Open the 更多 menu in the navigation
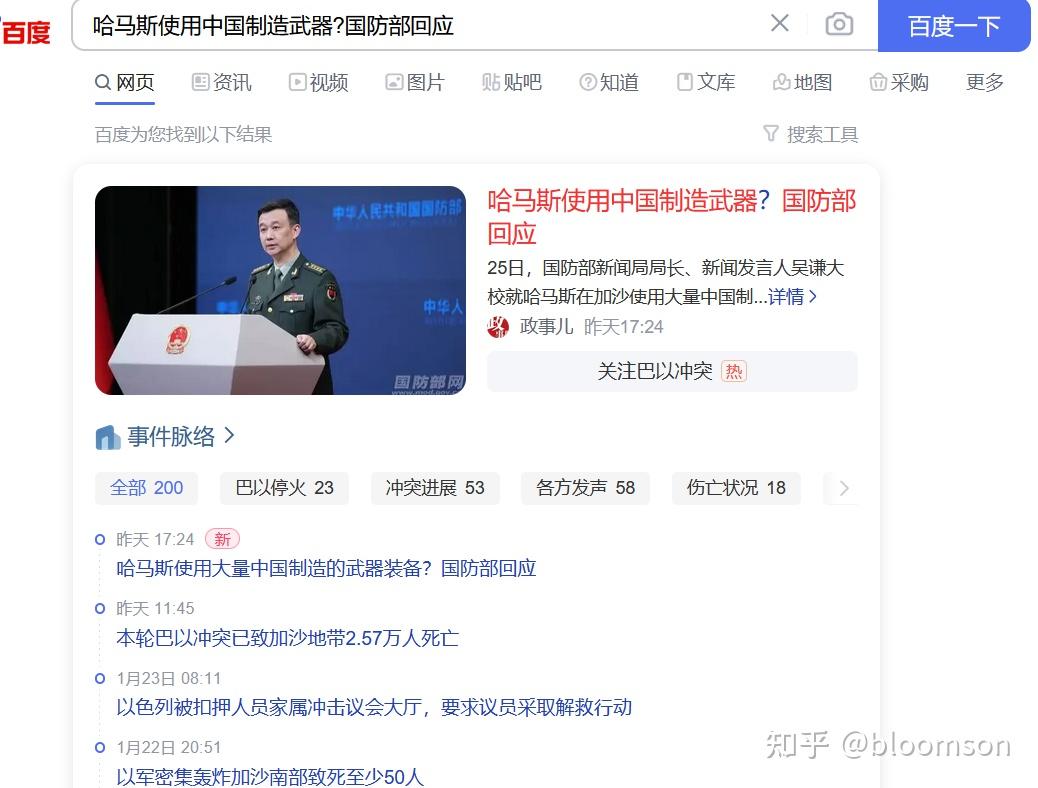 tap(984, 82)
